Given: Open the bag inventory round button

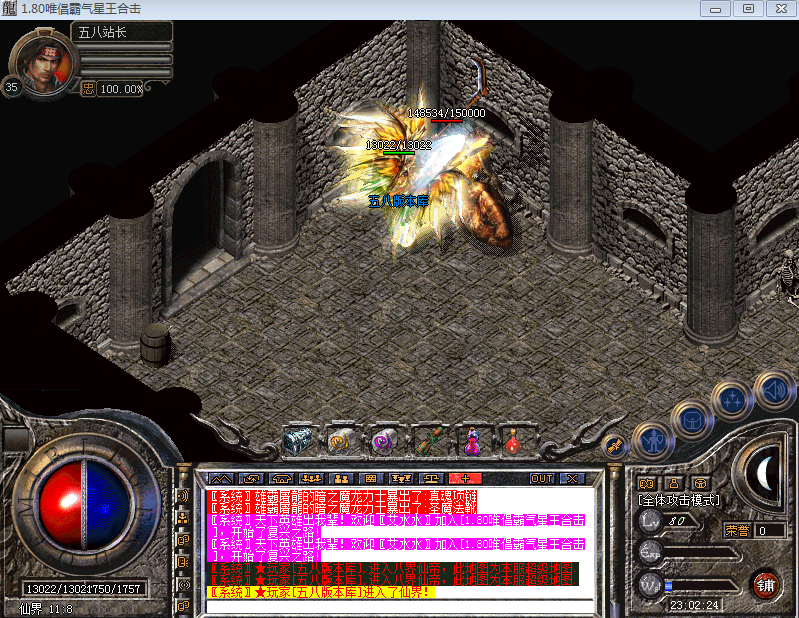Looking at the screenshot, I should 693,420.
